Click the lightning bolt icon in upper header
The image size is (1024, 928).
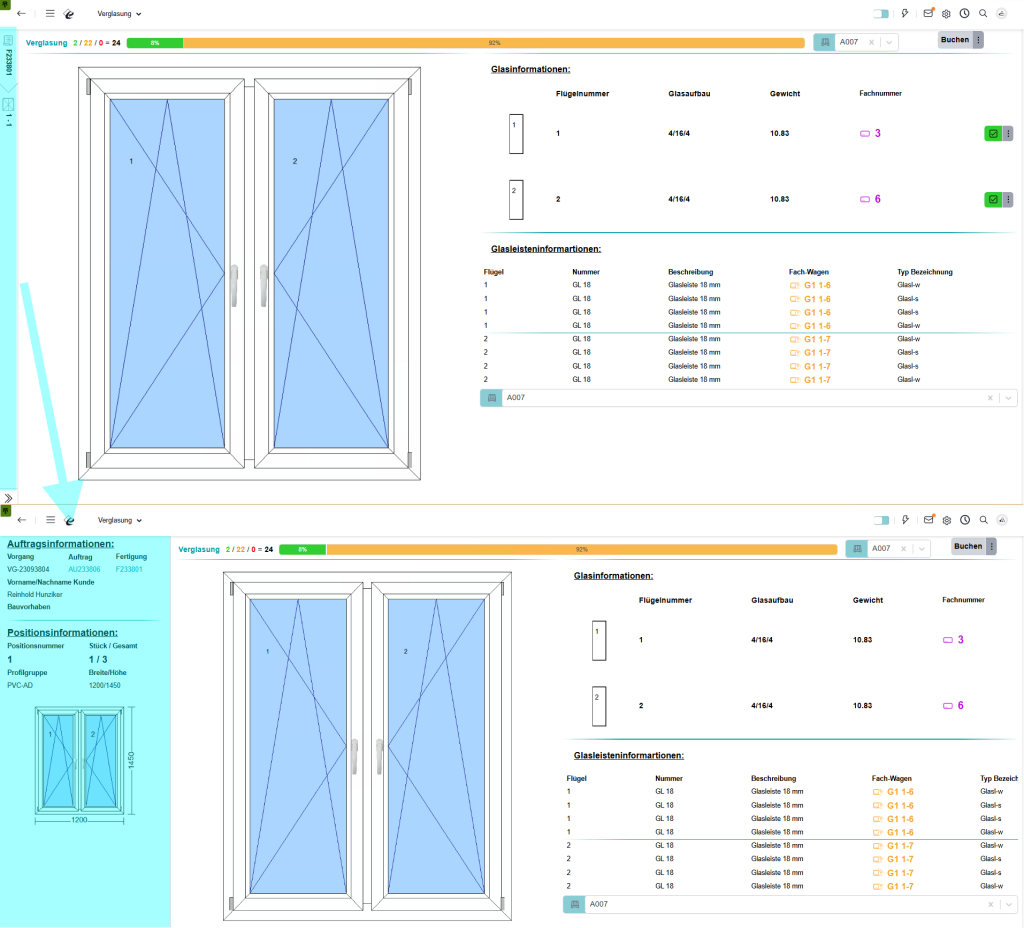905,14
